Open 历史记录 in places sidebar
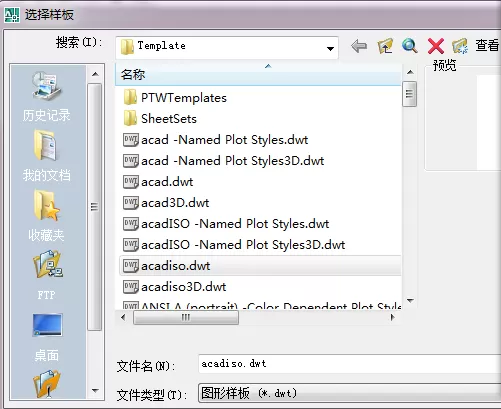501x409 pixels. (47, 96)
